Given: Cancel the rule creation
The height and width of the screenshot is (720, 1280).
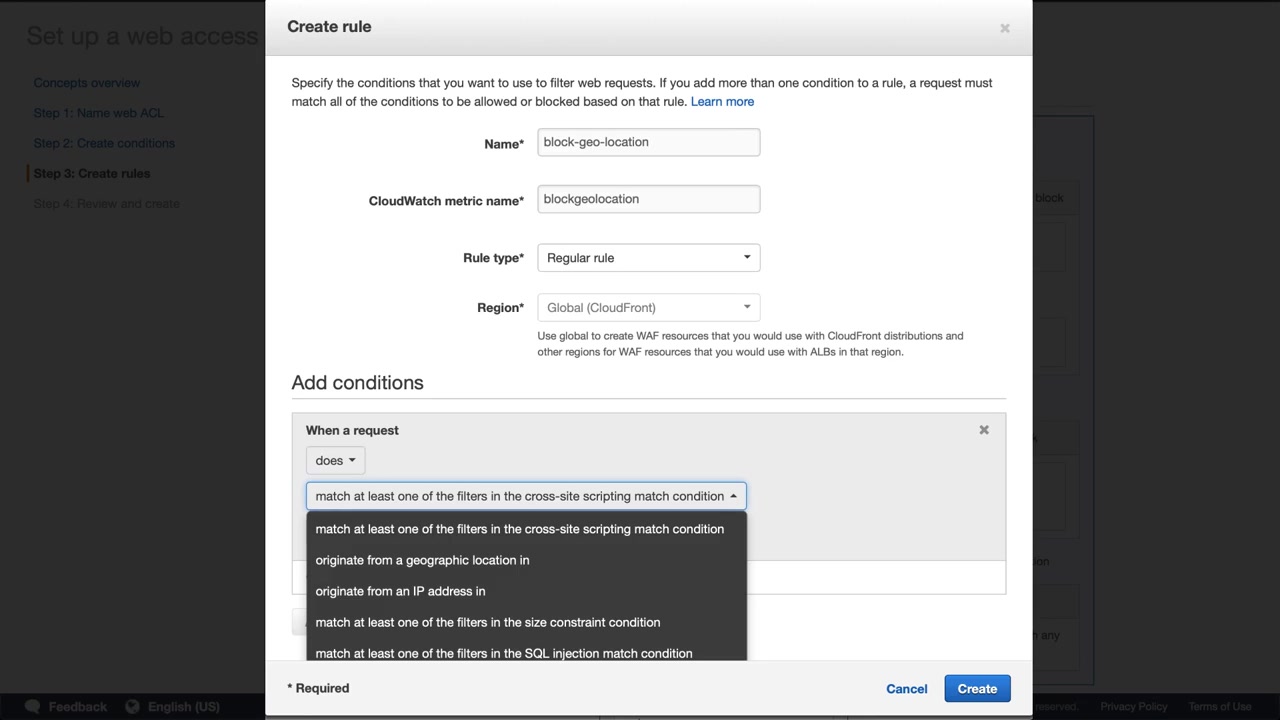Looking at the screenshot, I should 906,689.
